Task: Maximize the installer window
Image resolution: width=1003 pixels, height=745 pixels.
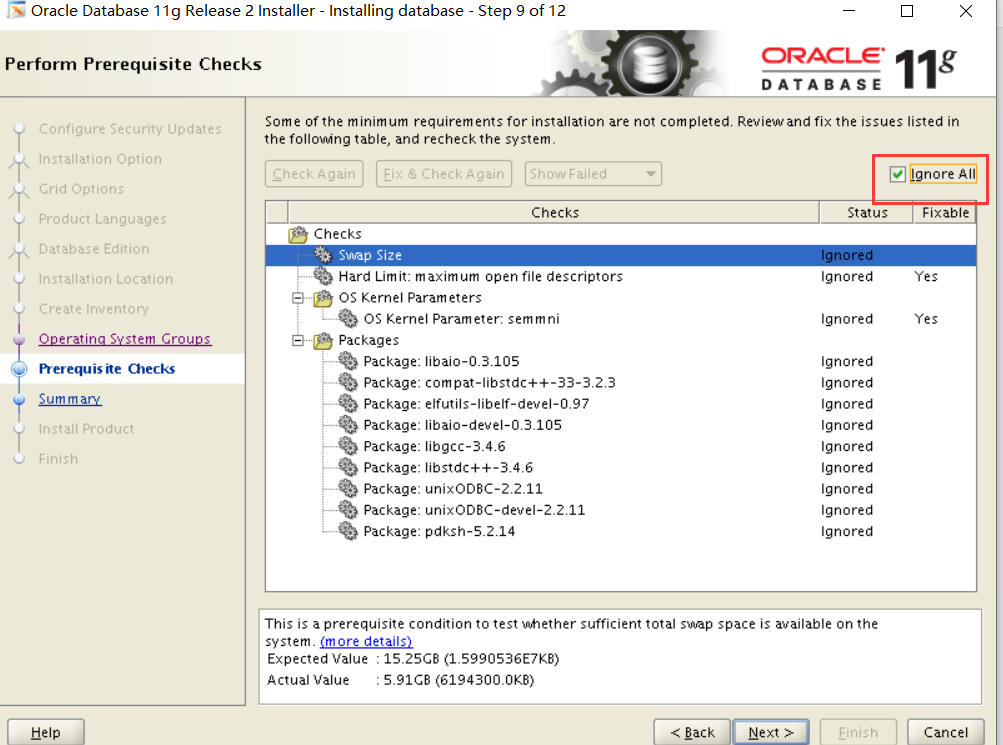Action: point(907,11)
